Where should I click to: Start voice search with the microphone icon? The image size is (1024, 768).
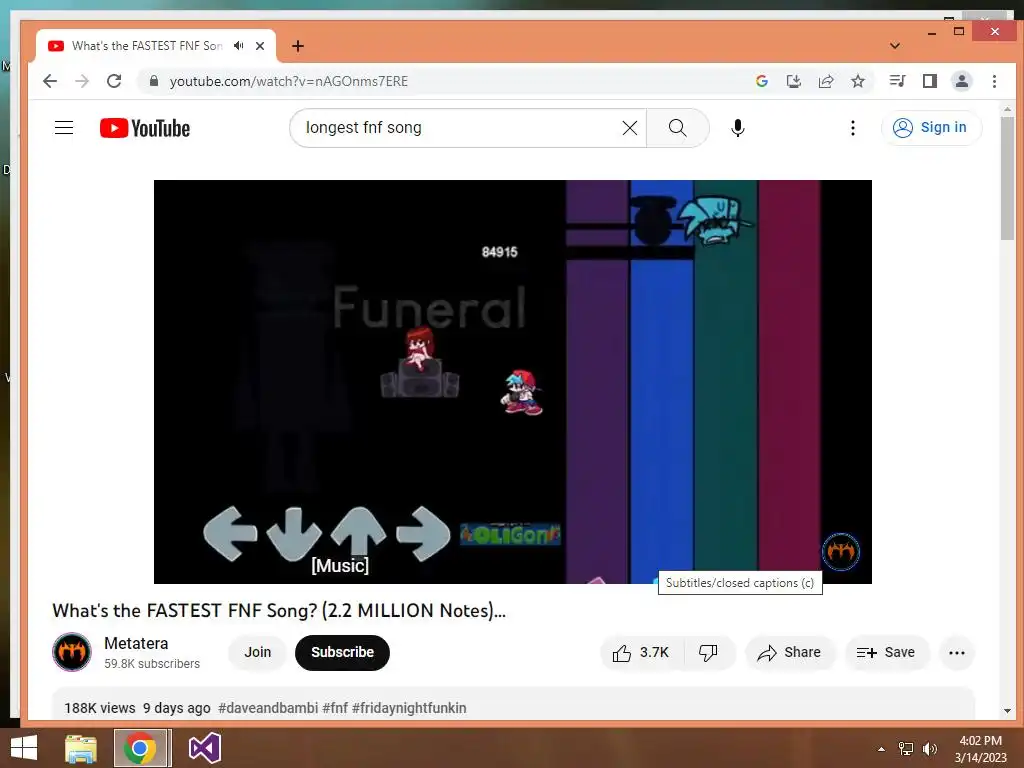tap(738, 128)
